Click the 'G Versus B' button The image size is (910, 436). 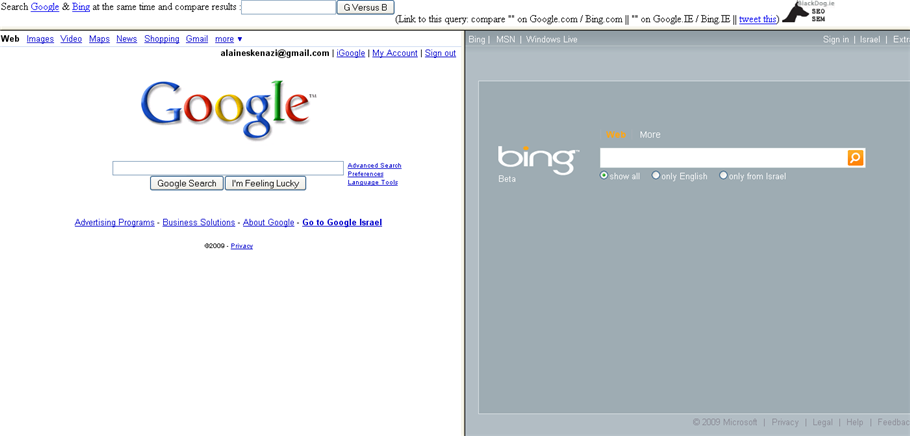(x=366, y=8)
